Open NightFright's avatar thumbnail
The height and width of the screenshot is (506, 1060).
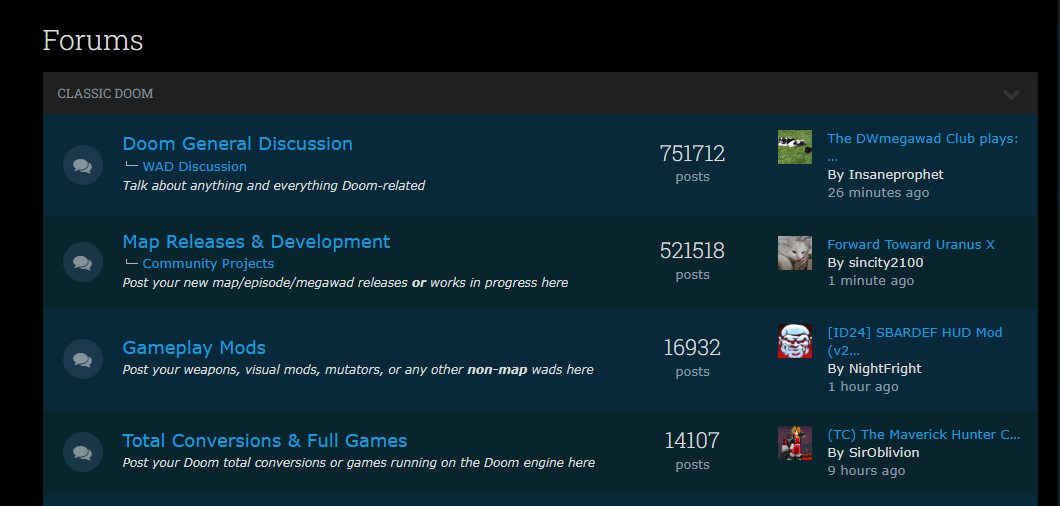[795, 341]
